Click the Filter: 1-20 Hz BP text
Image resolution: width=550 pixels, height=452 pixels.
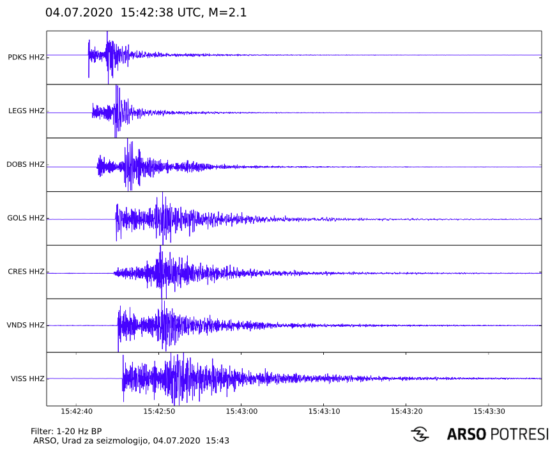pos(66,431)
